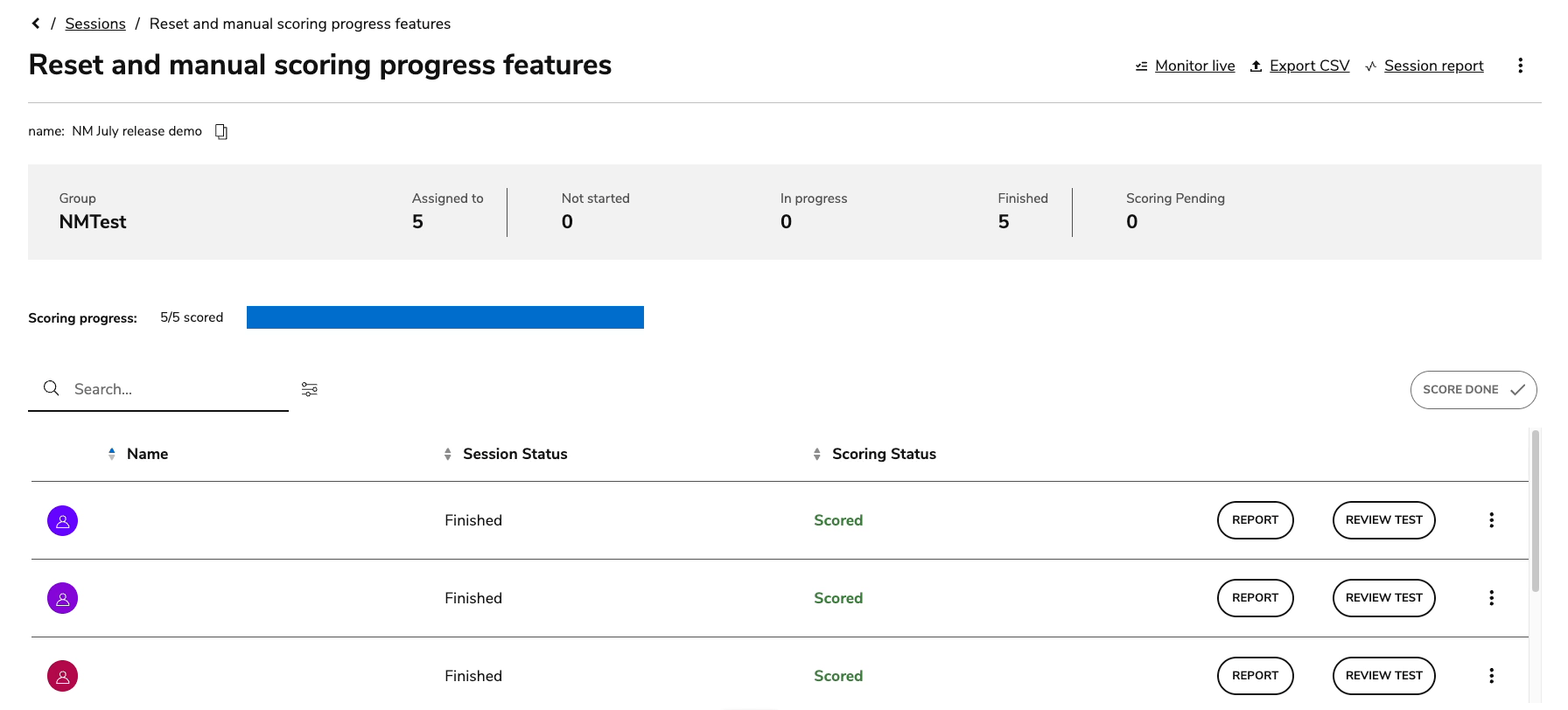Toggle sorting on the Scoring Status column

coord(816,453)
